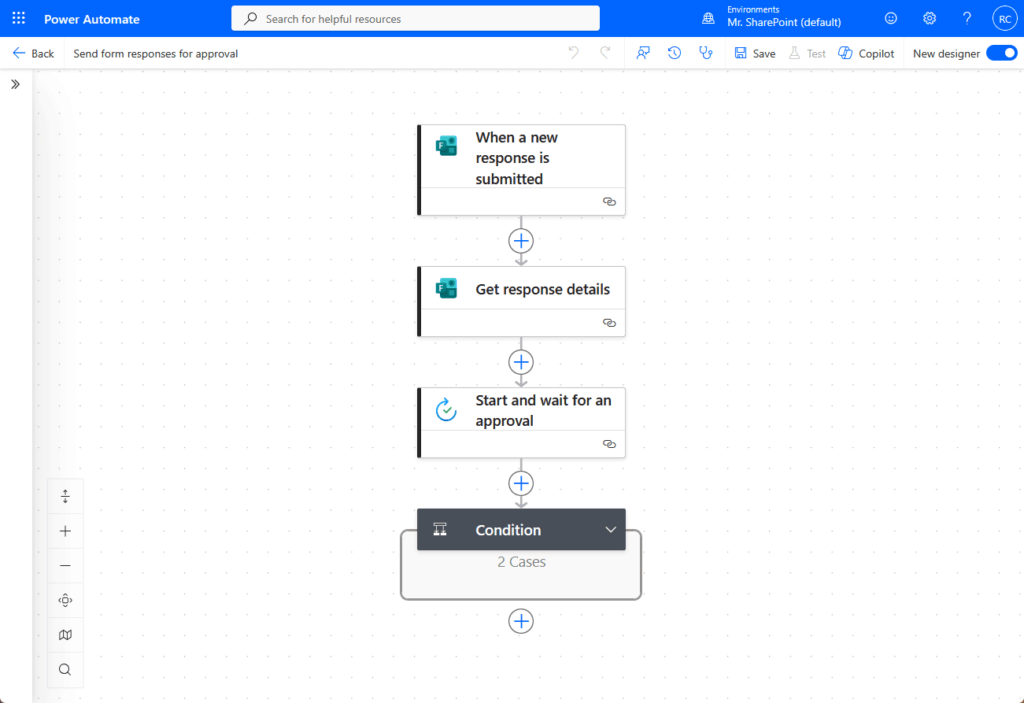Open the Flow checker stethoscope icon
This screenshot has width=1024, height=703.
pyautogui.click(x=706, y=53)
